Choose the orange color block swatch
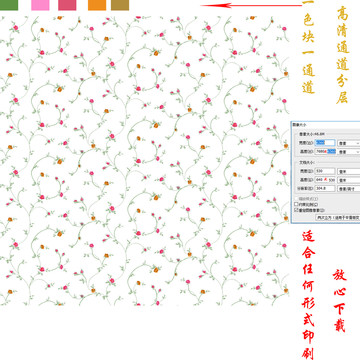The width and height of the screenshot is (360, 360). tap(97, 5)
